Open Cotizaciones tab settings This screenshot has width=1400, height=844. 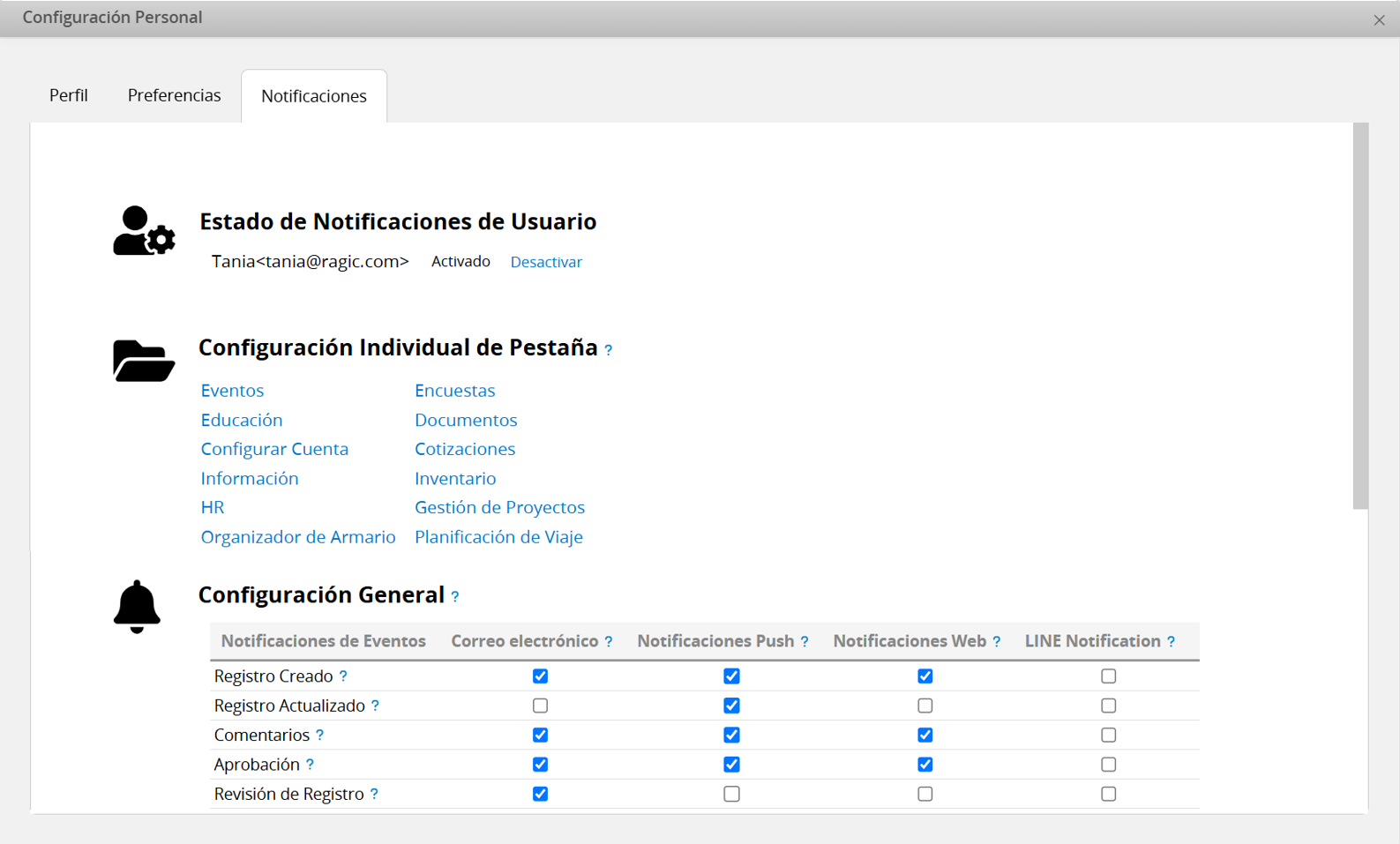(465, 449)
